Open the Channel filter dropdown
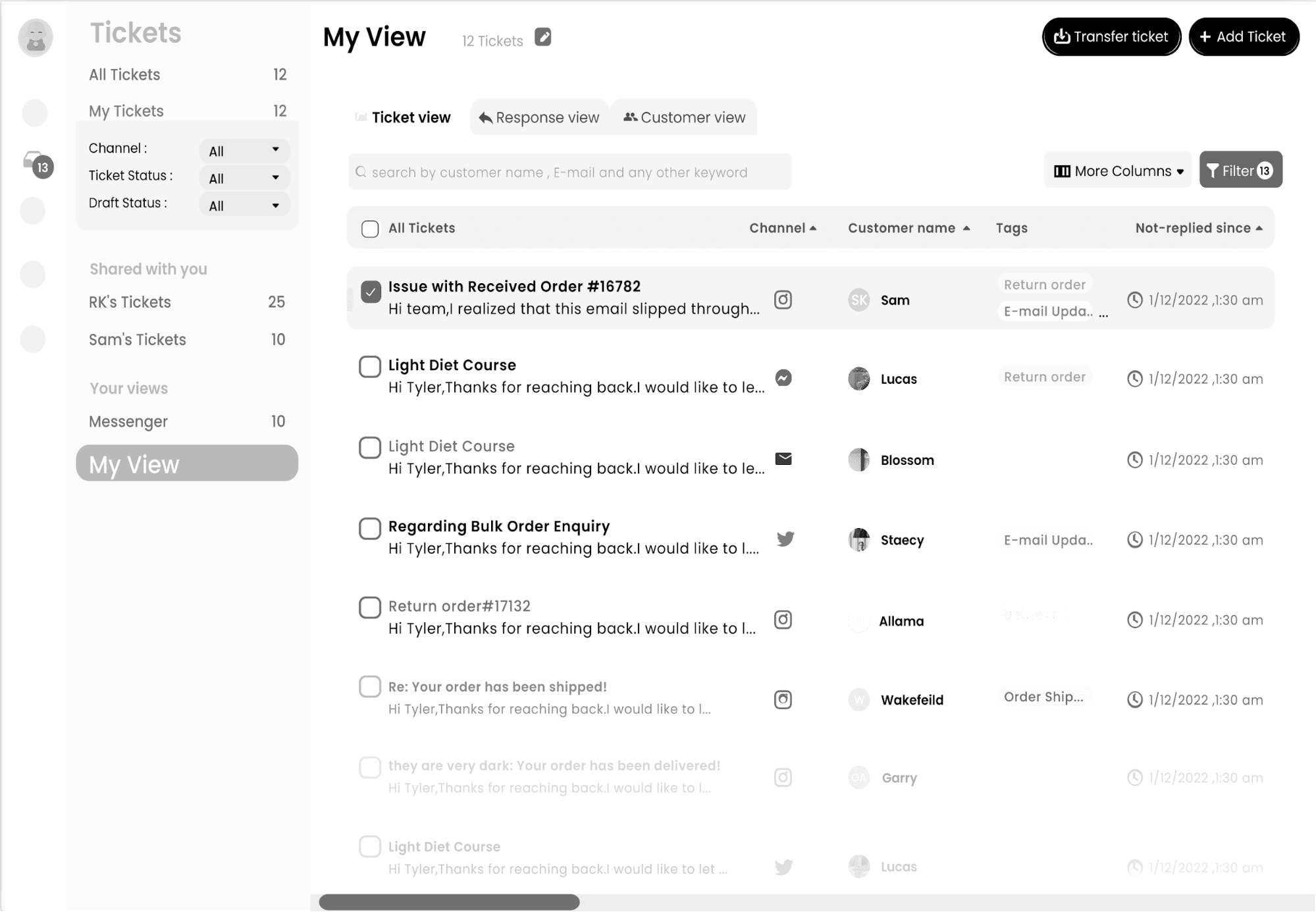The image size is (1316, 912). (x=244, y=151)
